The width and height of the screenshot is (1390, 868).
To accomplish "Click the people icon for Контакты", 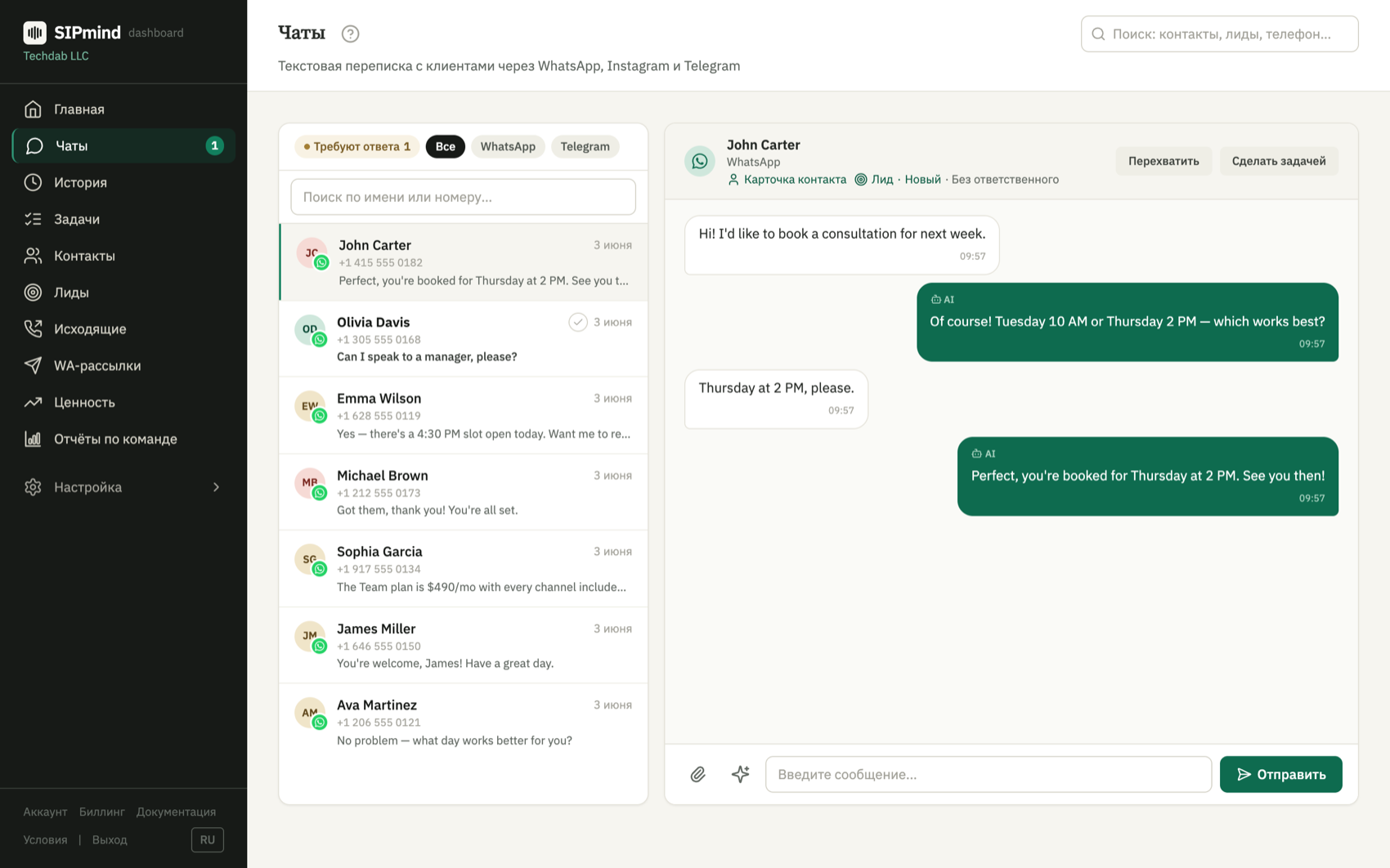I will click(33, 256).
